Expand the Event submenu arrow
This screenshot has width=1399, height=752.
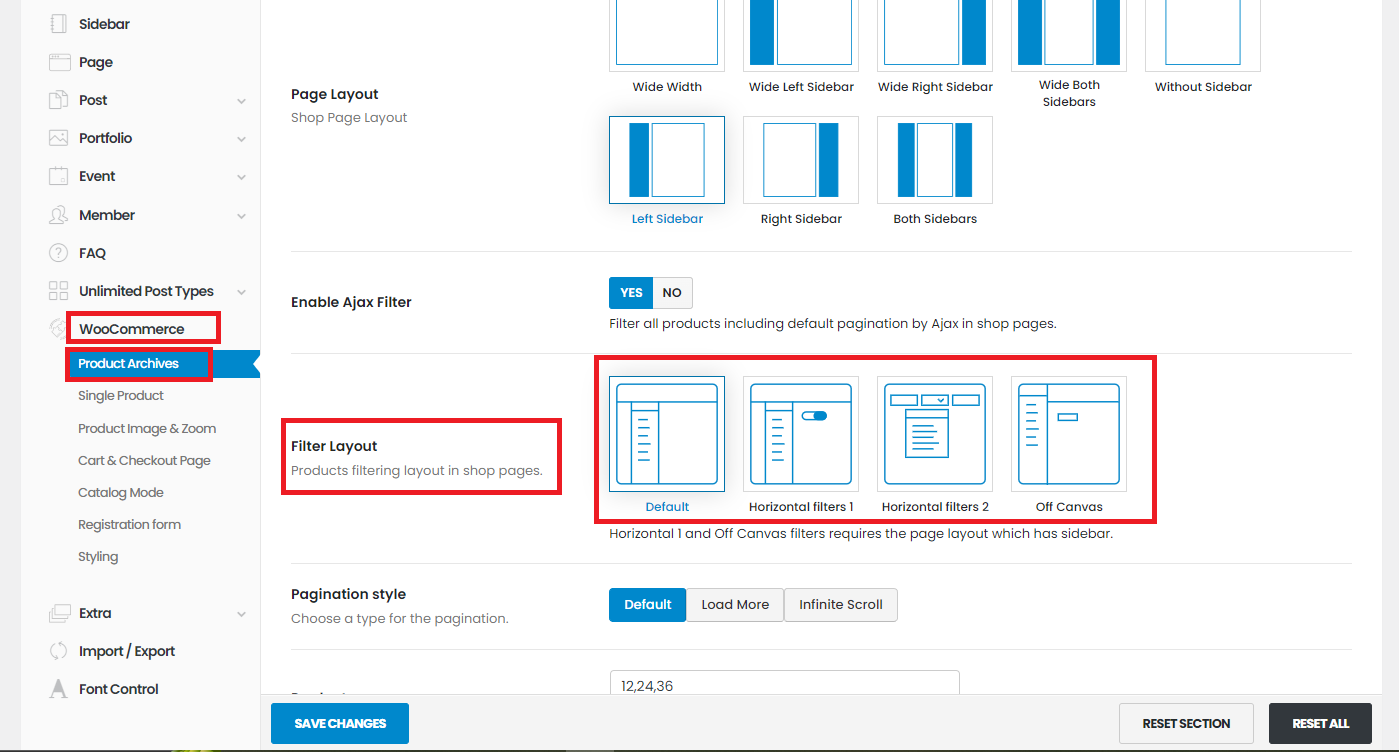tap(241, 177)
